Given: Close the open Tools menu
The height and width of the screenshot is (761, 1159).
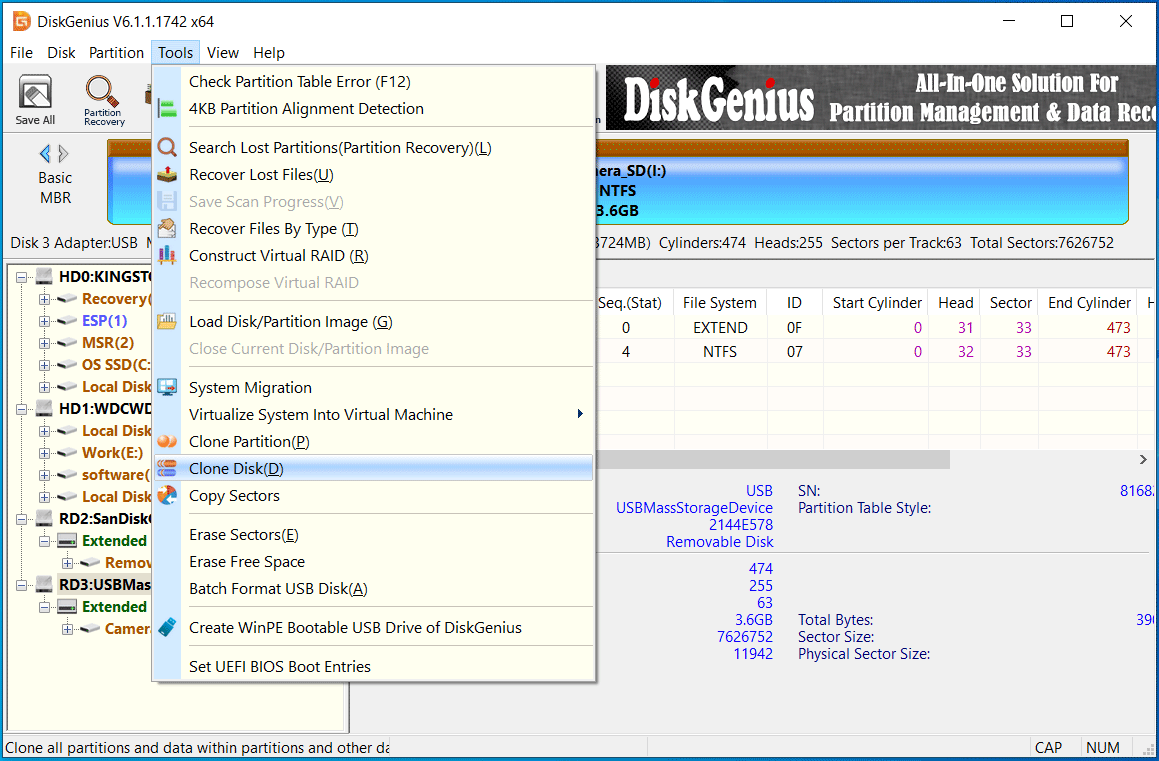Looking at the screenshot, I should [x=175, y=52].
